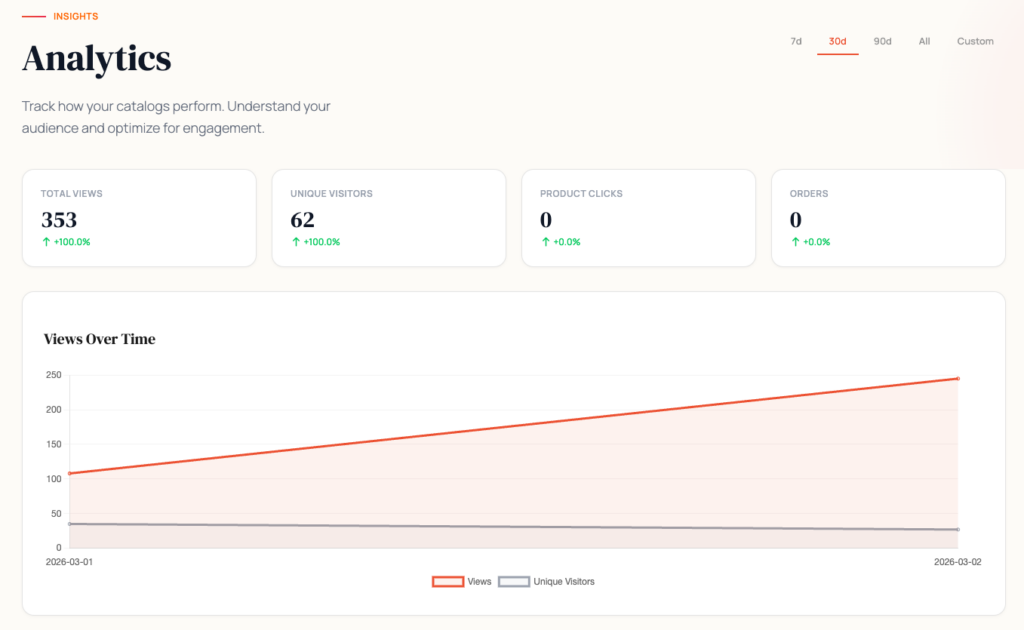Select the 30d time range tab
Image resolution: width=1024 pixels, height=630 pixels.
(x=837, y=41)
